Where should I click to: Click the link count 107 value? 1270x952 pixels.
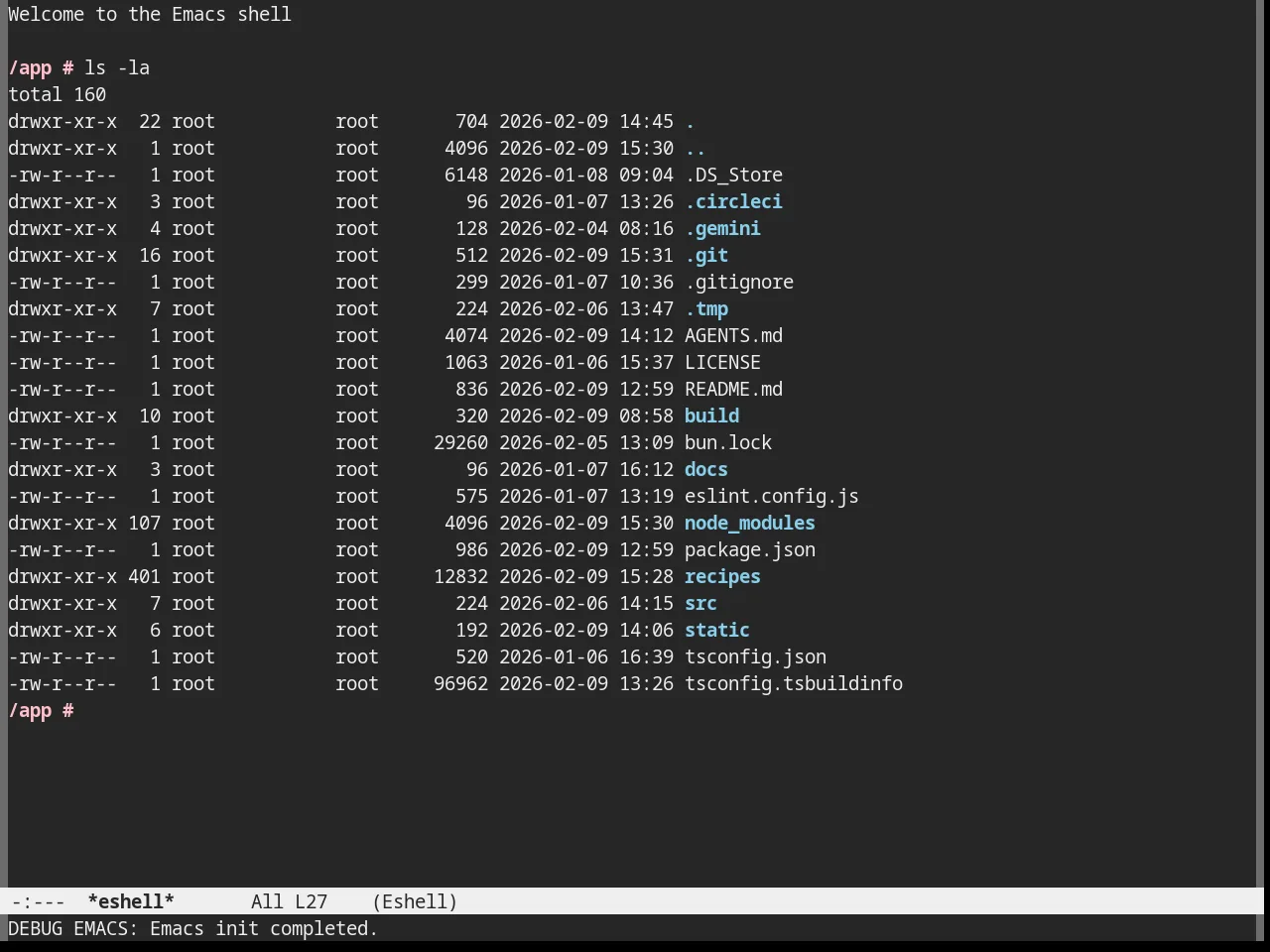tap(144, 523)
